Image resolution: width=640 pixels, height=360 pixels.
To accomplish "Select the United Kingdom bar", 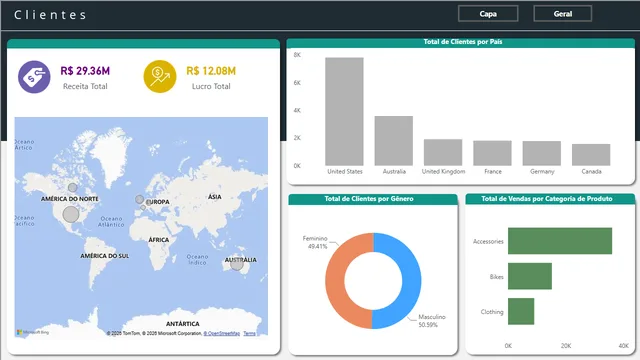I will 443,152.
